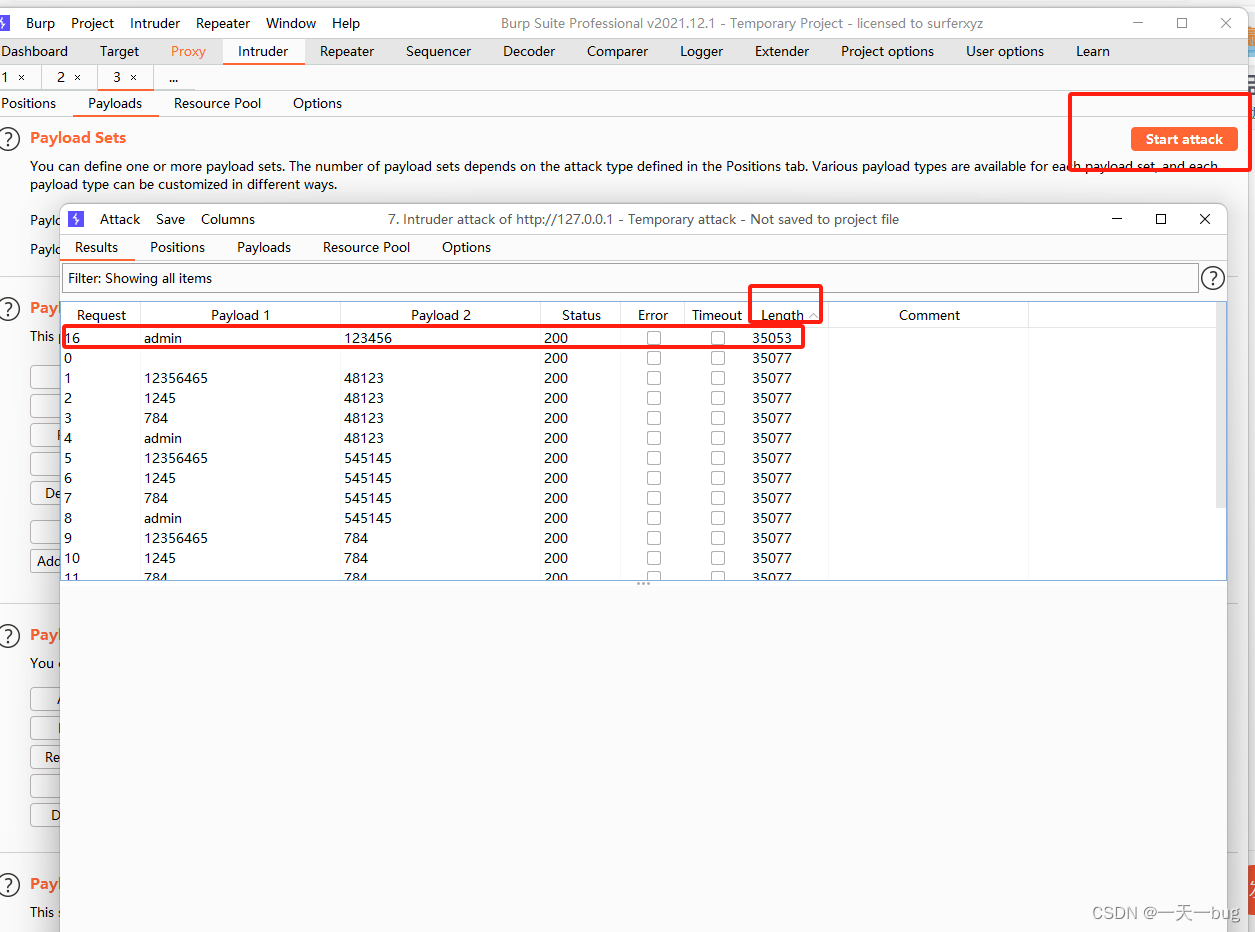1255x932 pixels.
Task: Switch to Comparer tab
Action: point(617,51)
